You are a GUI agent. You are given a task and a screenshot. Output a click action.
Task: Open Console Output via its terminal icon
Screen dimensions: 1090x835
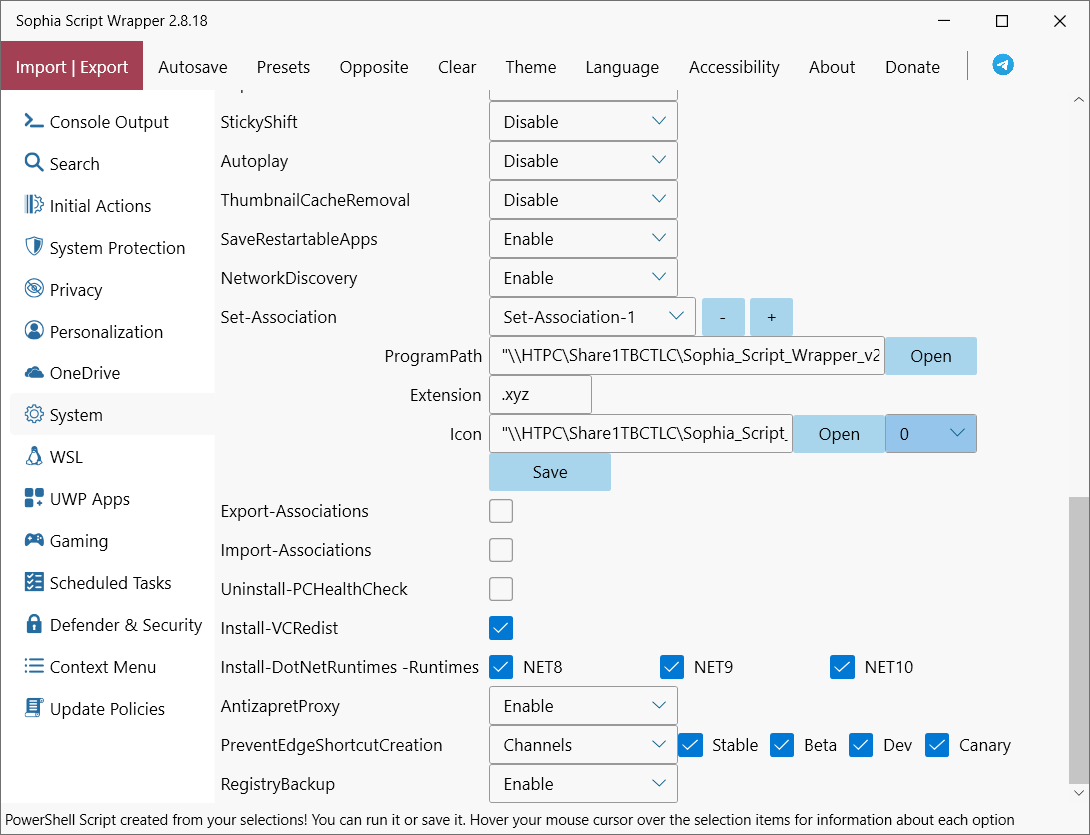[x=34, y=122]
